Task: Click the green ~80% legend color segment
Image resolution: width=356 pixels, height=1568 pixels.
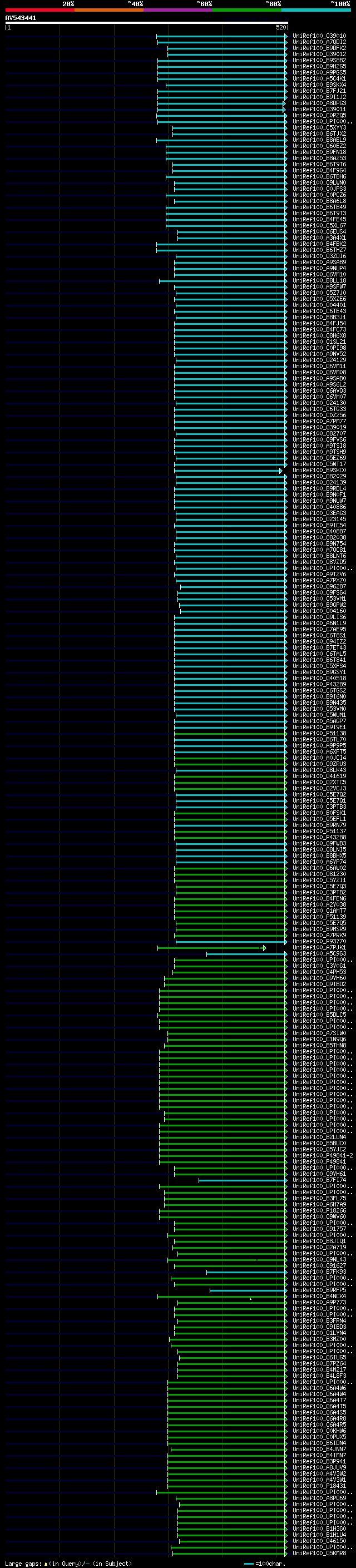Action: point(247,11)
